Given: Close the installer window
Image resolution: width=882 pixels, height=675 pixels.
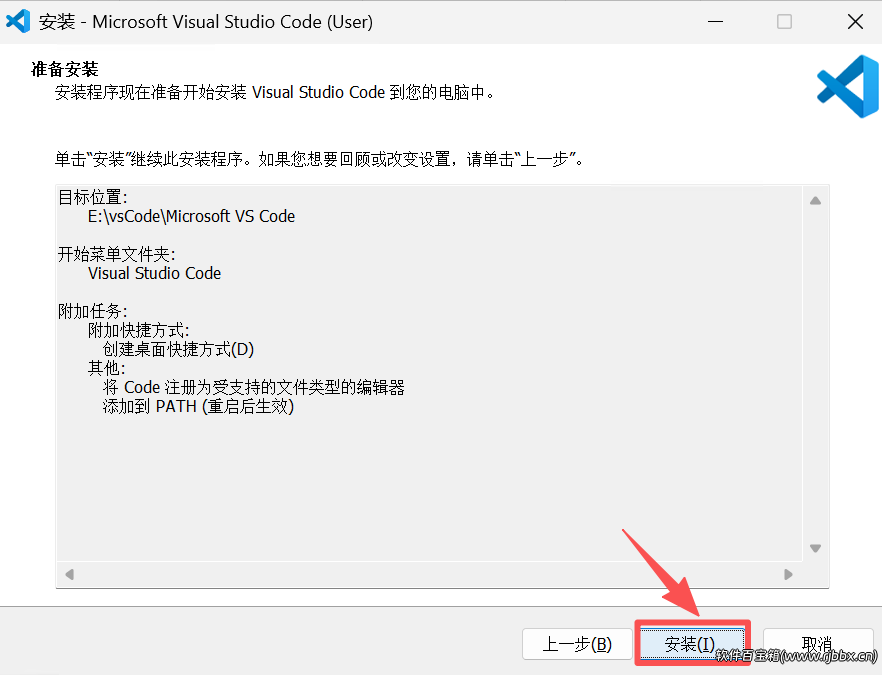Looking at the screenshot, I should pyautogui.click(x=855, y=21).
